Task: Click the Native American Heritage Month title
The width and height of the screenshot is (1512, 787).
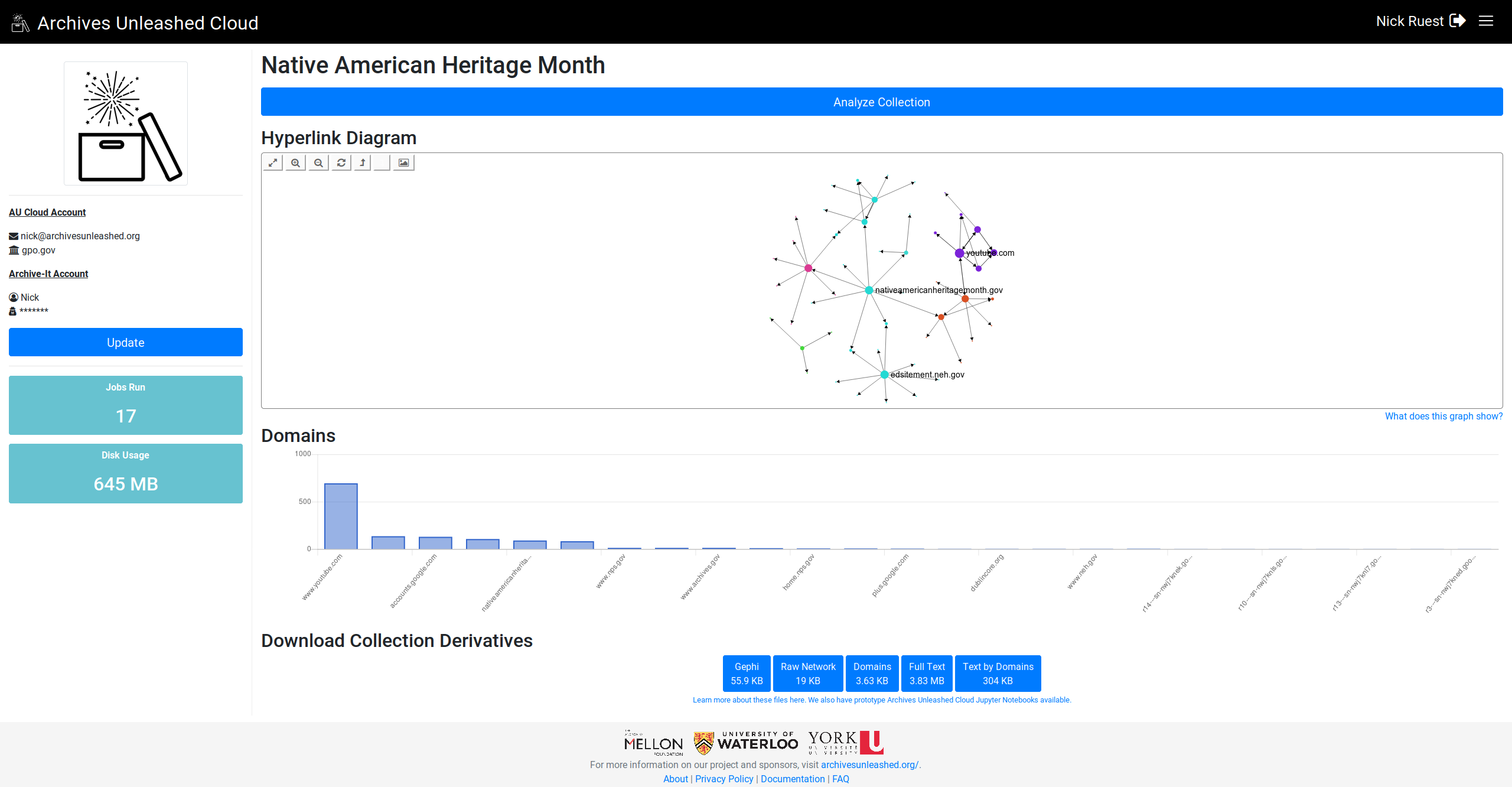Action: [x=433, y=65]
